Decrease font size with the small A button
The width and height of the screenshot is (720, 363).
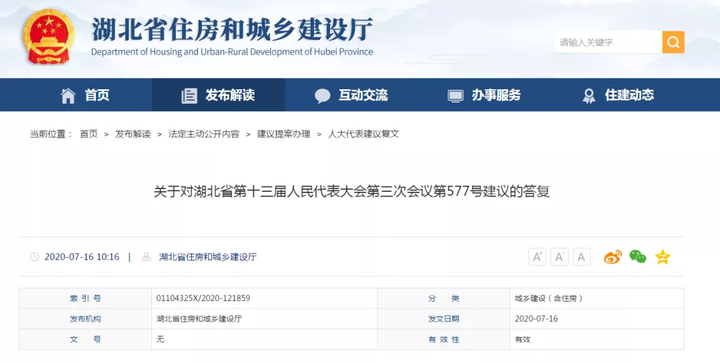click(x=581, y=257)
